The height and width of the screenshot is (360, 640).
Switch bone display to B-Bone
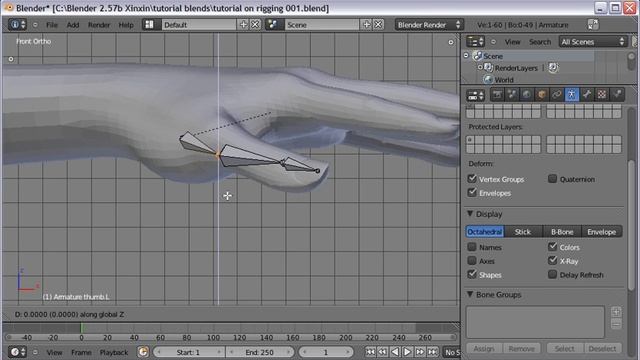(562, 231)
